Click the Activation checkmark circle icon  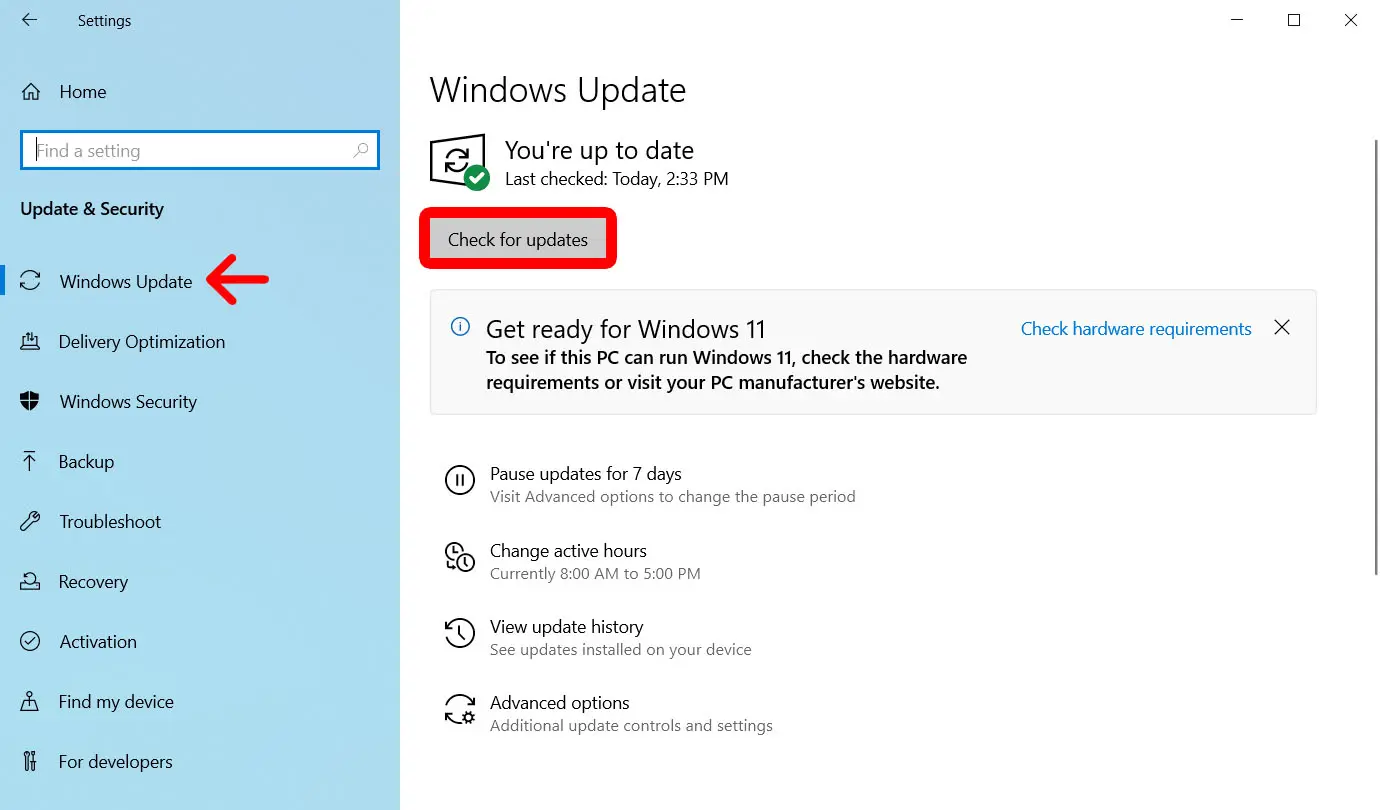tap(30, 642)
